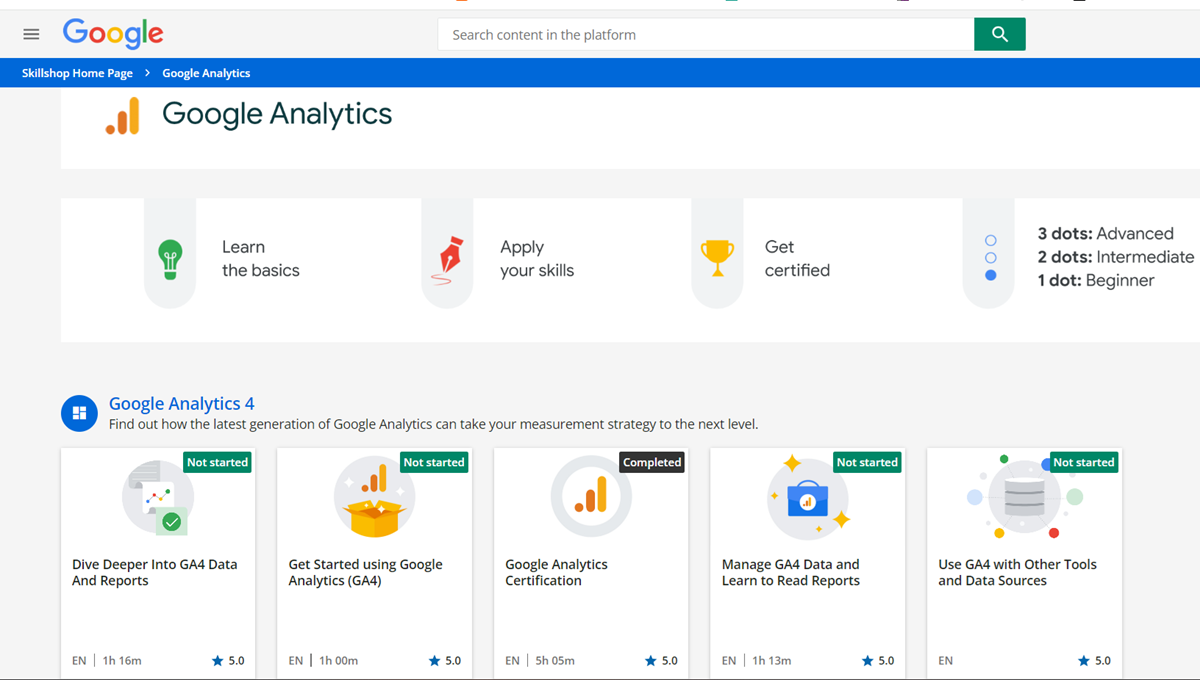Click the Google logo
The image size is (1200, 680).
pos(113,34)
